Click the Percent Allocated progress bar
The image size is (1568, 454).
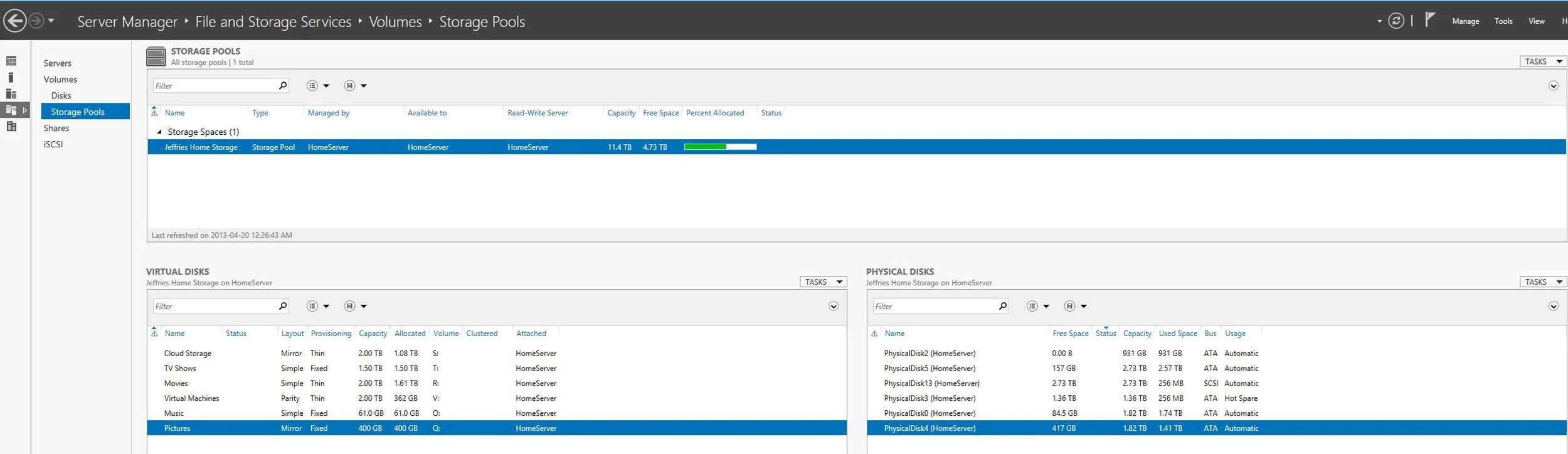[x=720, y=147]
